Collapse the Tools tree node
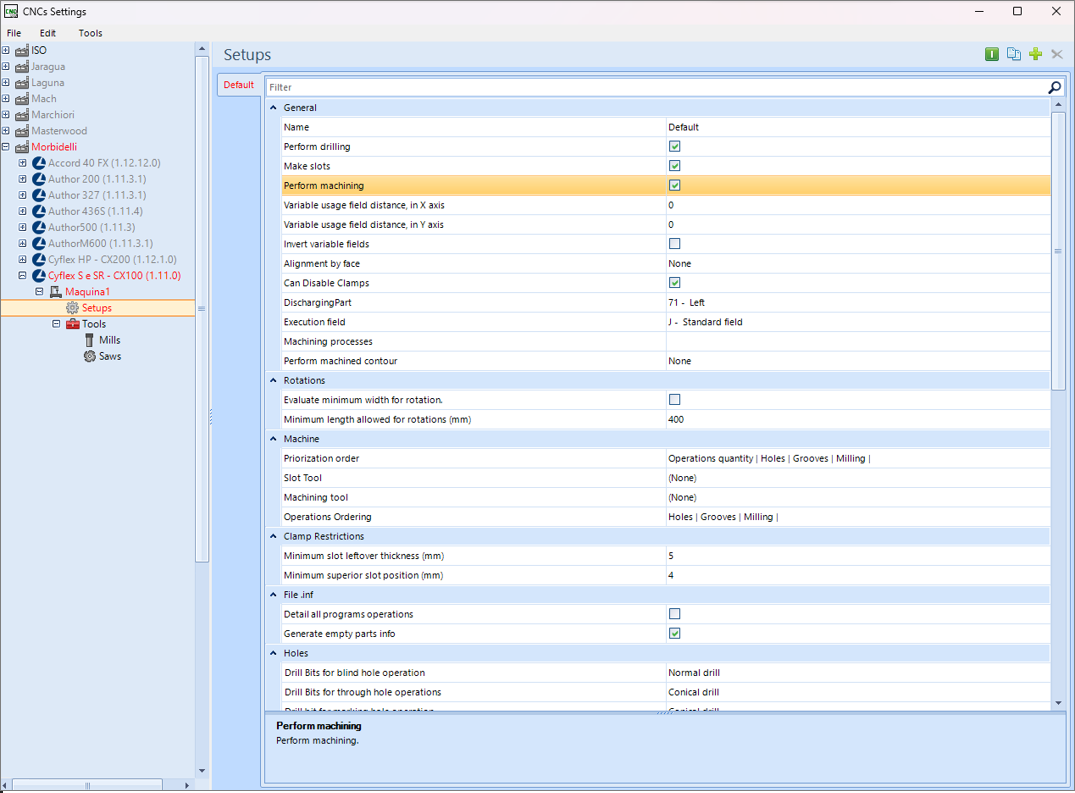 pos(56,324)
